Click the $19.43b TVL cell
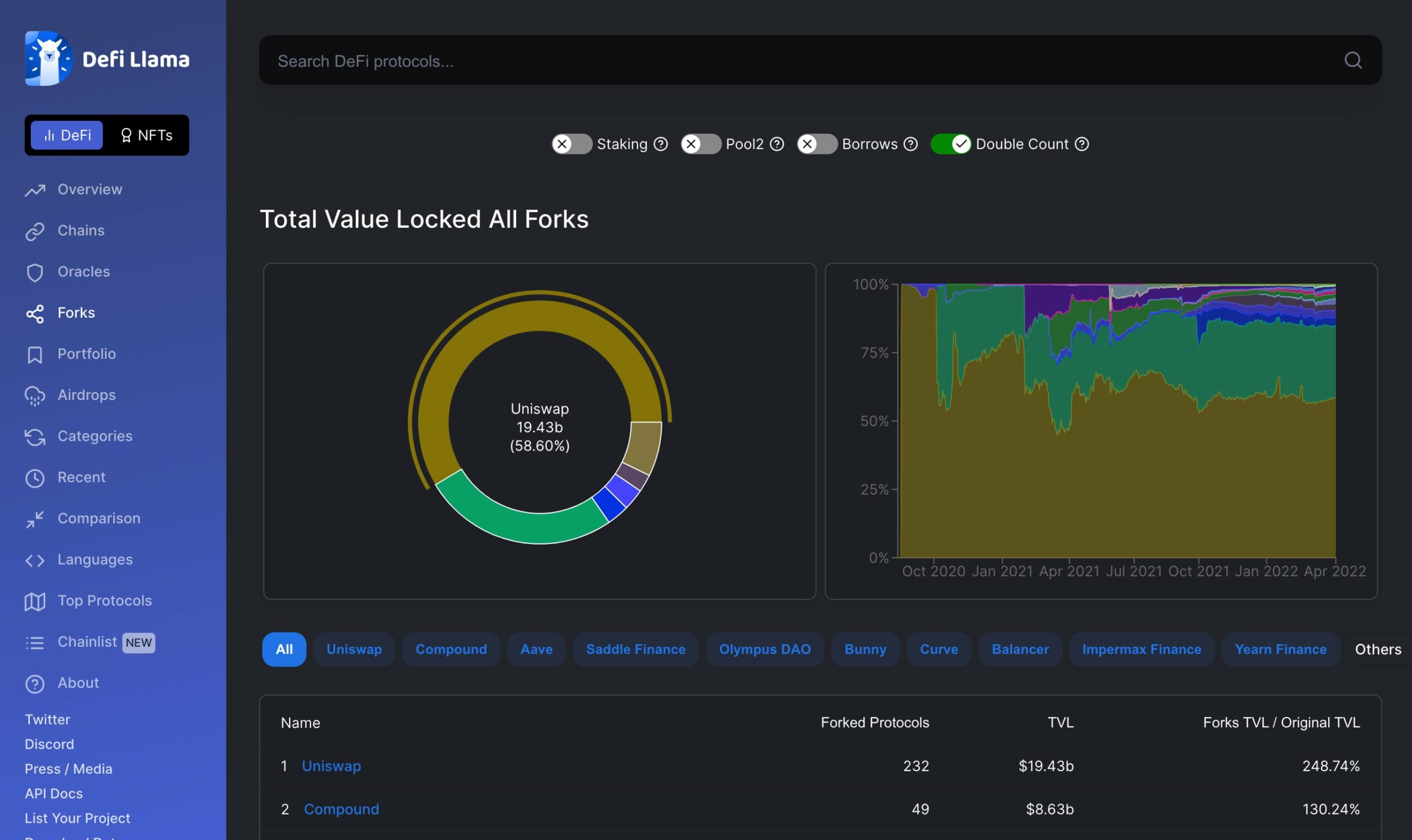The height and width of the screenshot is (840, 1412). point(1046,766)
